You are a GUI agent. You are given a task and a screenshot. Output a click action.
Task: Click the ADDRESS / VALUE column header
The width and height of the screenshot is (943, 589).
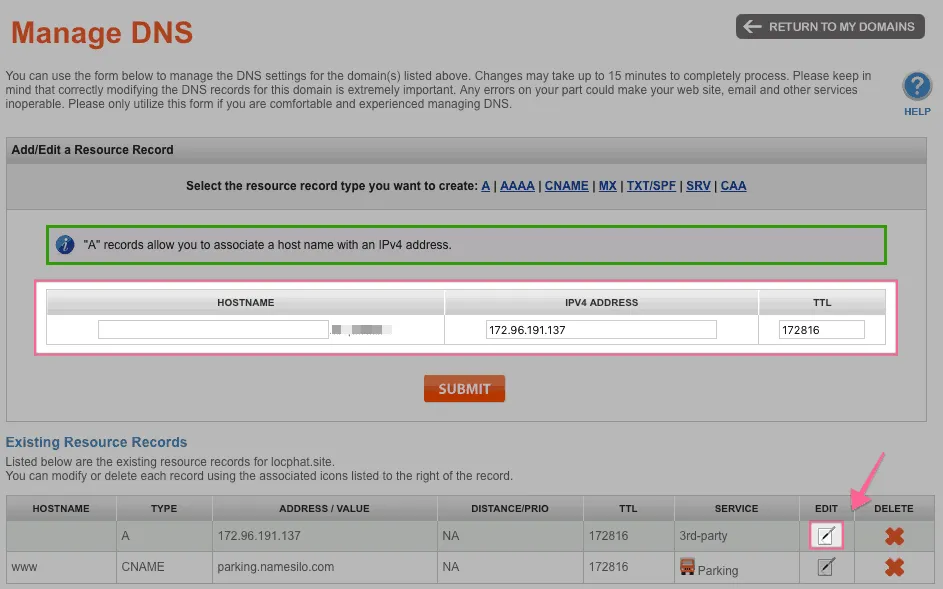[324, 508]
